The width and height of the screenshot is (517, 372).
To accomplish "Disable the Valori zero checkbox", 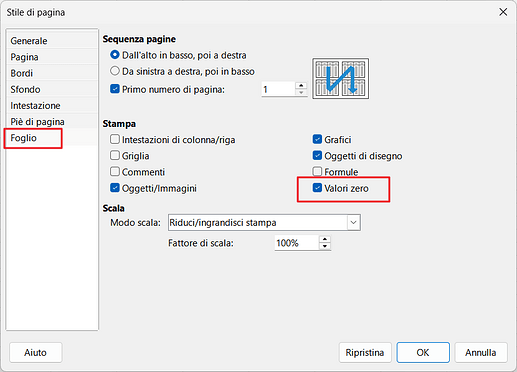I will click(317, 188).
